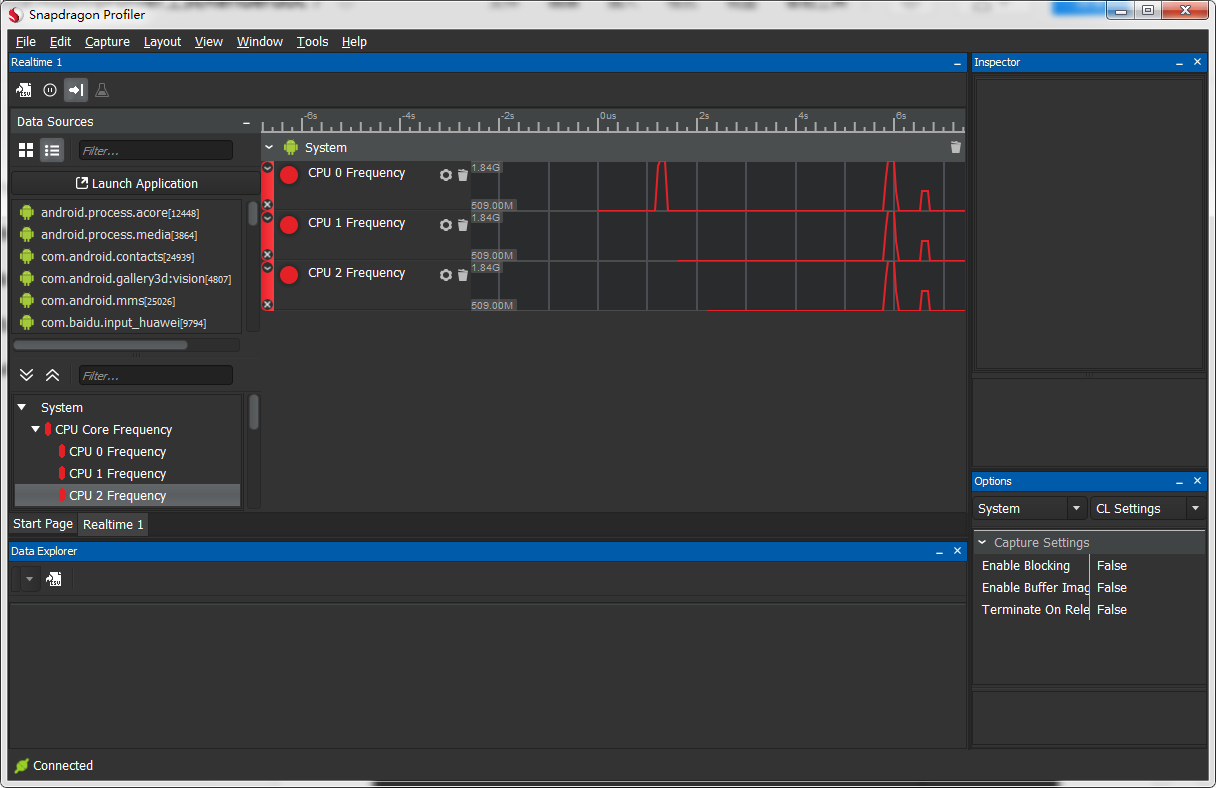Open the CL Settings dropdown in Options

click(1195, 508)
